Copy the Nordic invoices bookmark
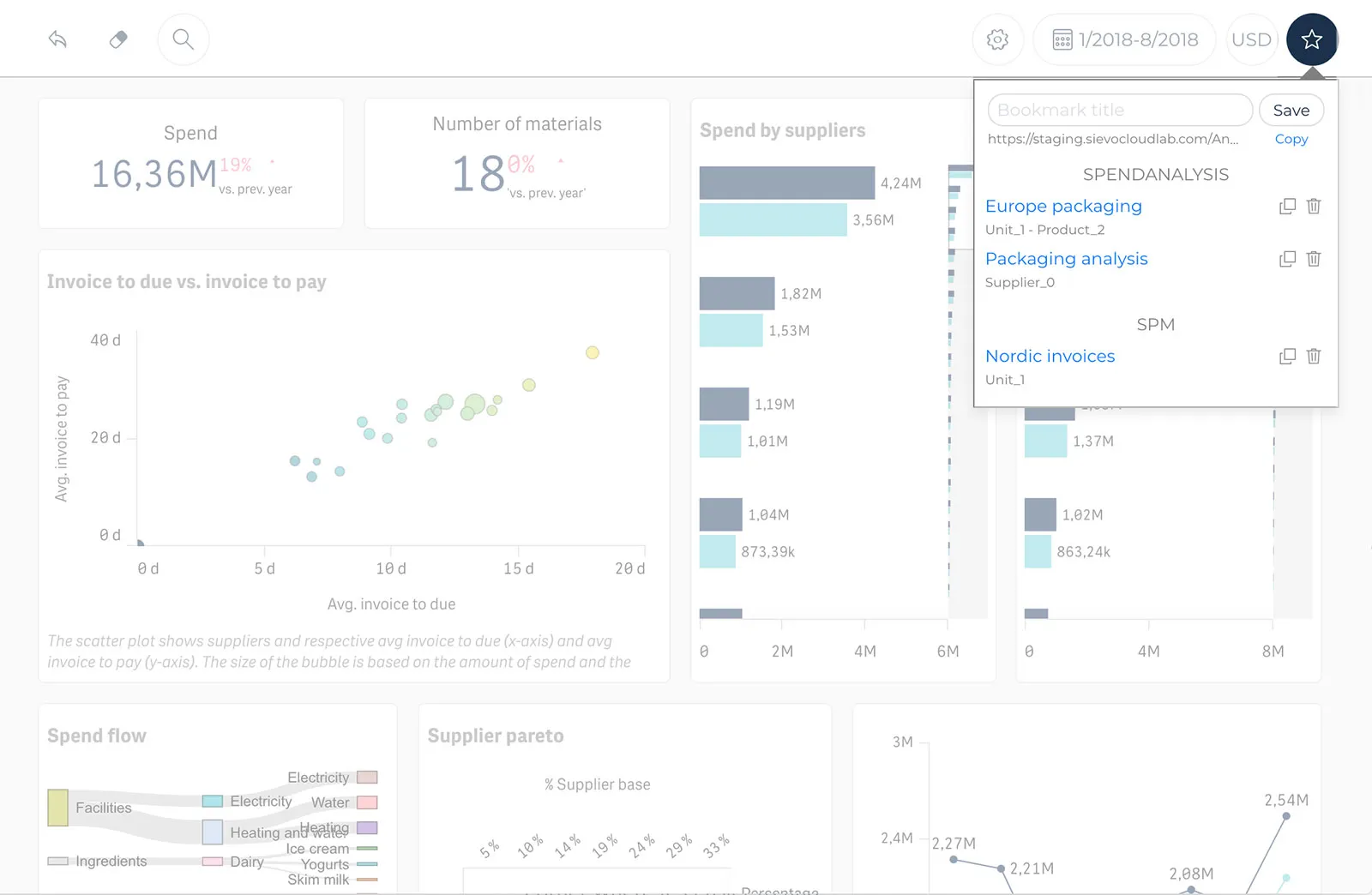This screenshot has height=895, width=1372. [x=1287, y=357]
